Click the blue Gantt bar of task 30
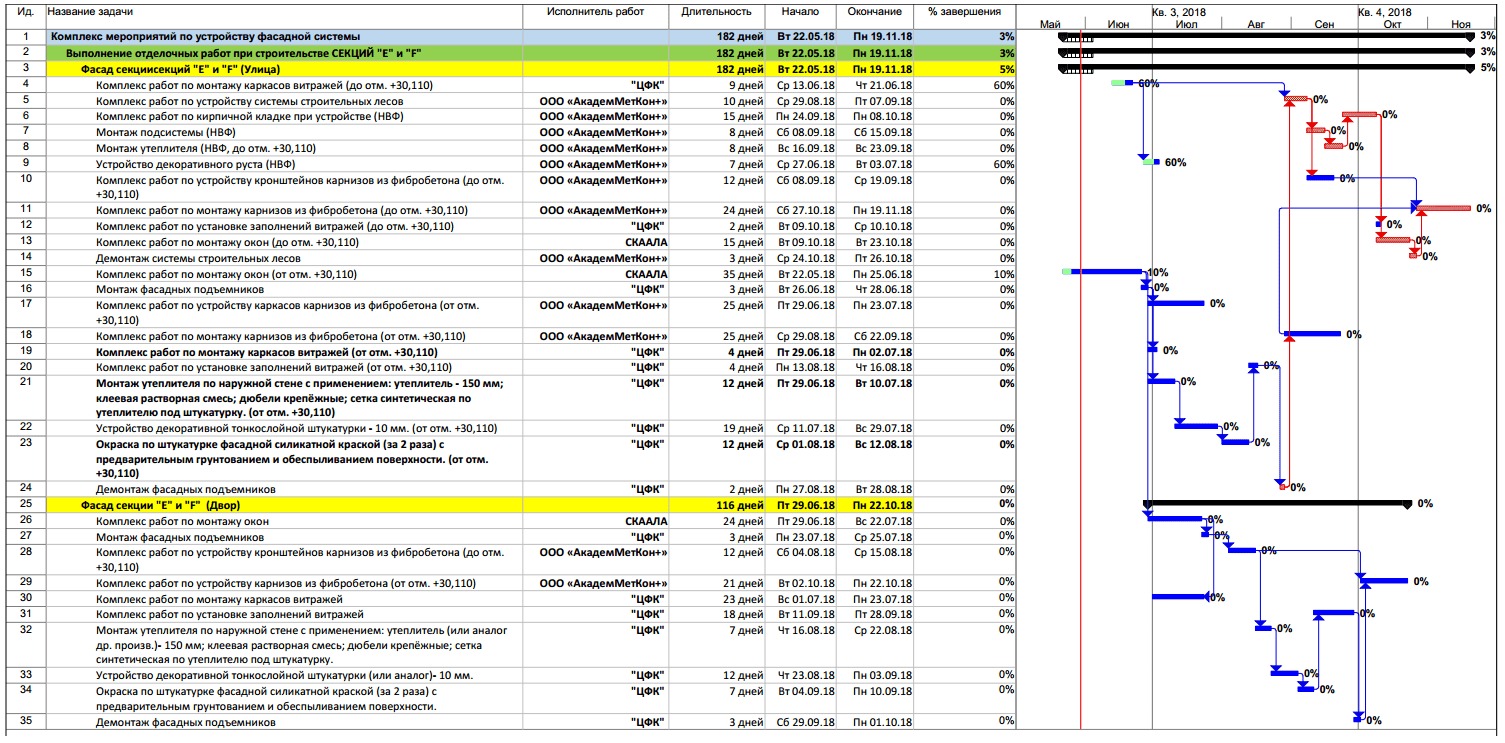 (1181, 597)
